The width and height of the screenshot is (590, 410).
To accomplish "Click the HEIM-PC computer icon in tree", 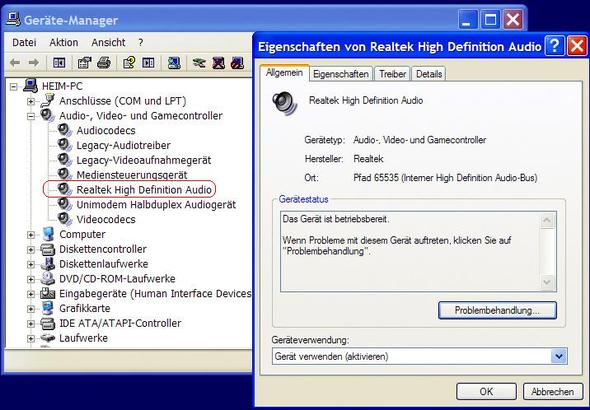I will pyautogui.click(x=30, y=86).
